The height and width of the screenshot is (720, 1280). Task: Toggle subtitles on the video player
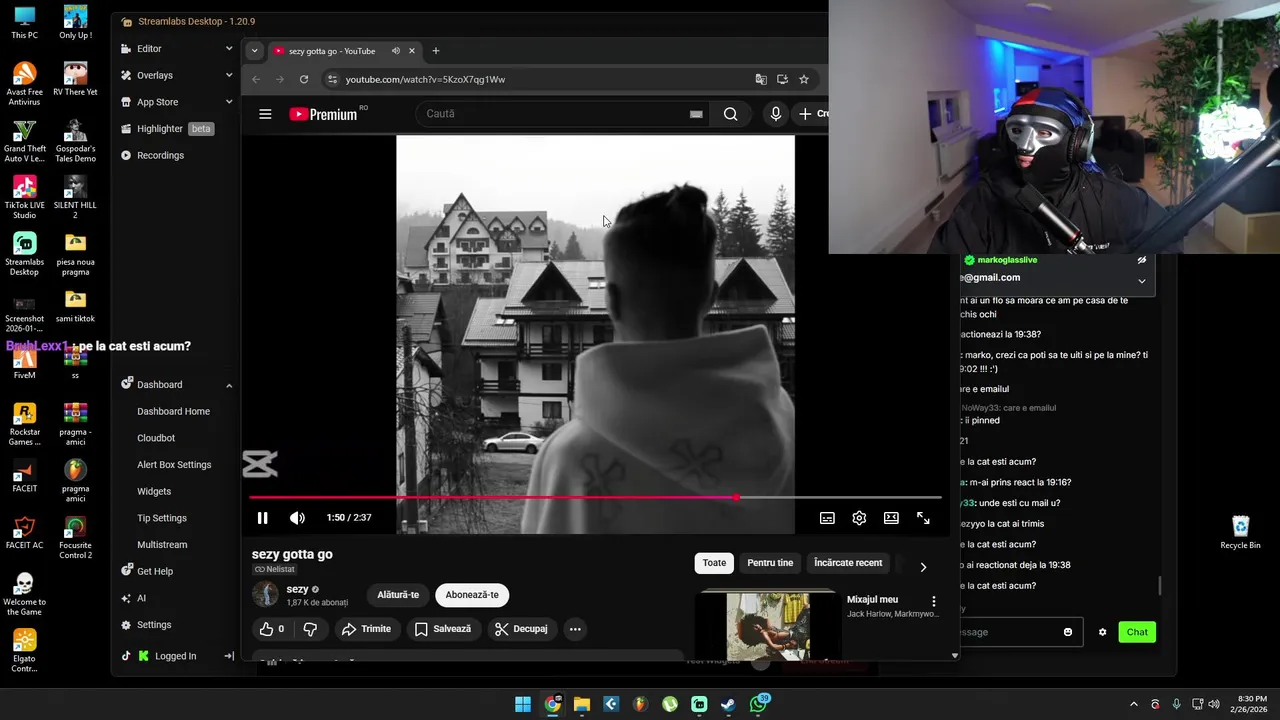(x=827, y=518)
